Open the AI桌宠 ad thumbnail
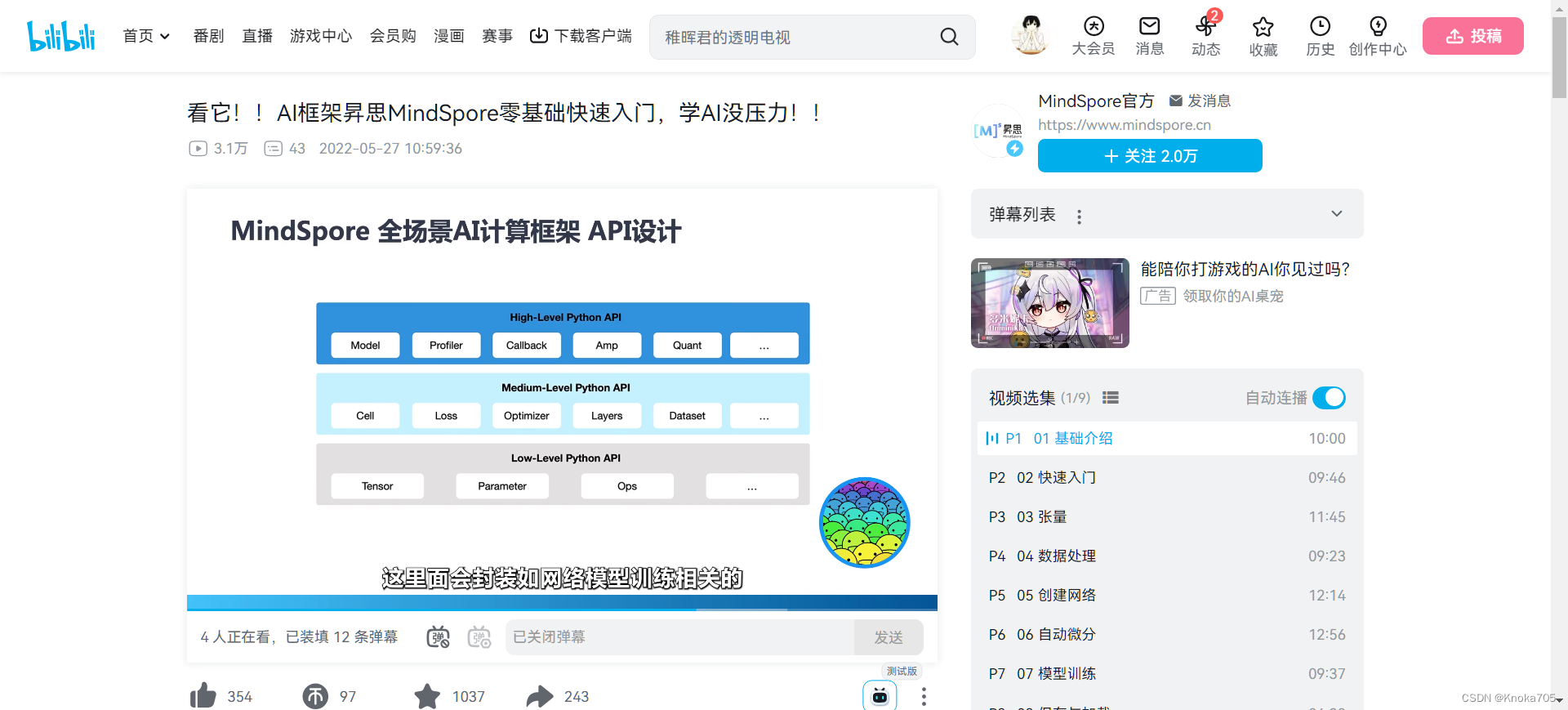The image size is (1568, 710). pos(1050,303)
